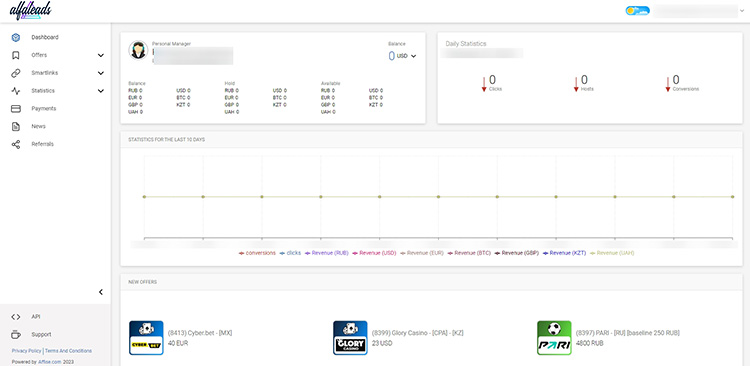Toggle Revenue (EUR) legend entry
This screenshot has height=366, width=750.
click(421, 253)
